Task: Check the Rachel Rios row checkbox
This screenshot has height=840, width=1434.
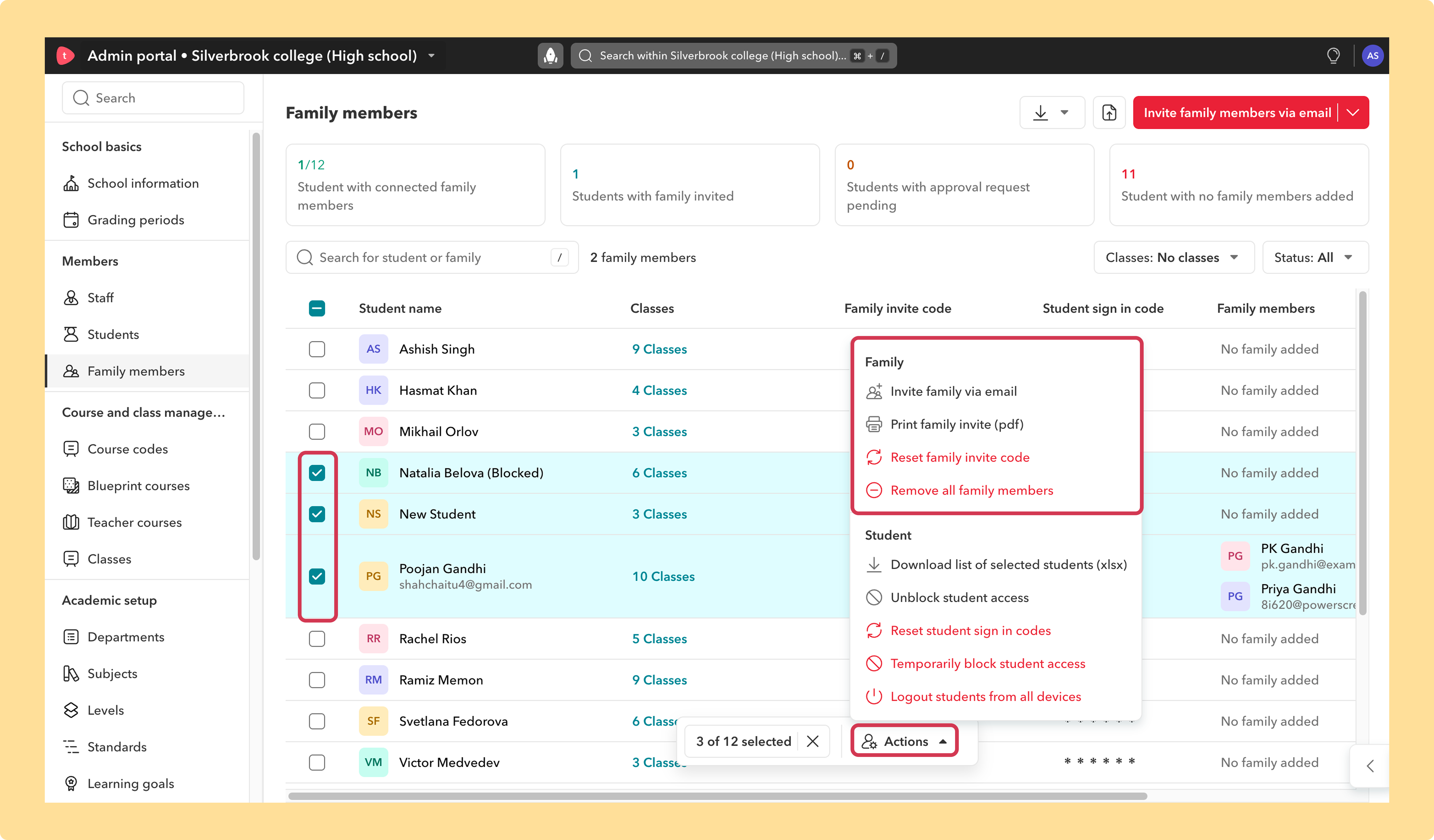Action: pyautogui.click(x=317, y=639)
